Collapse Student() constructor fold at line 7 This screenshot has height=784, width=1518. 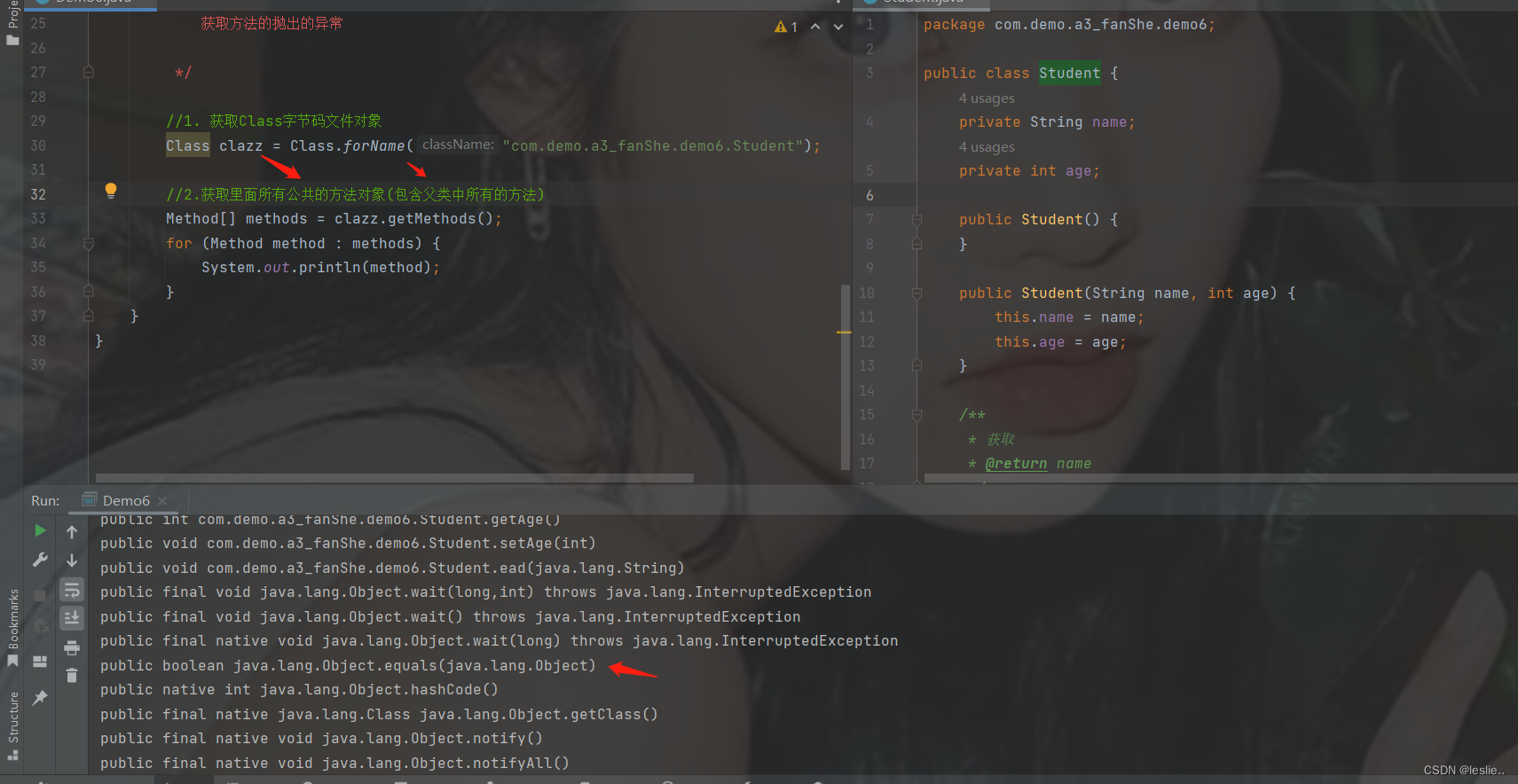917,219
